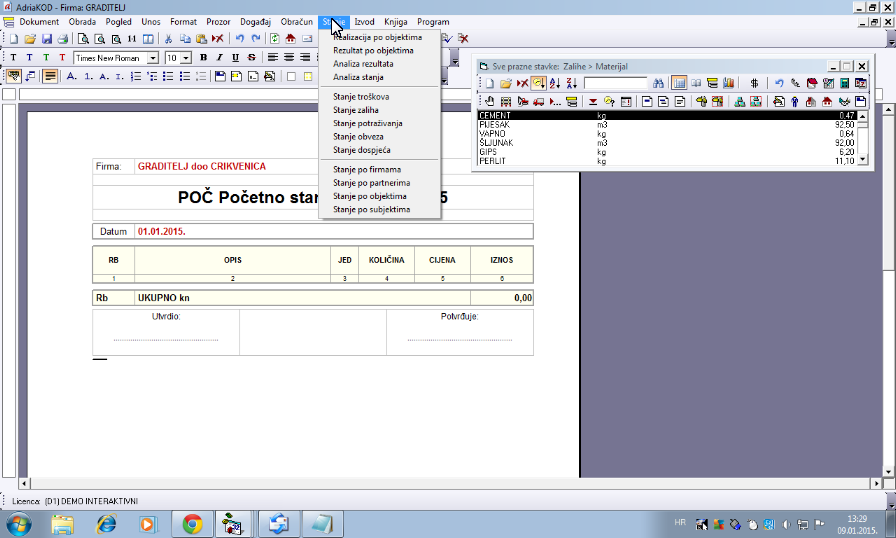Screen dimensions: 896x538
Task: Select the blue T text style
Action: point(29,58)
